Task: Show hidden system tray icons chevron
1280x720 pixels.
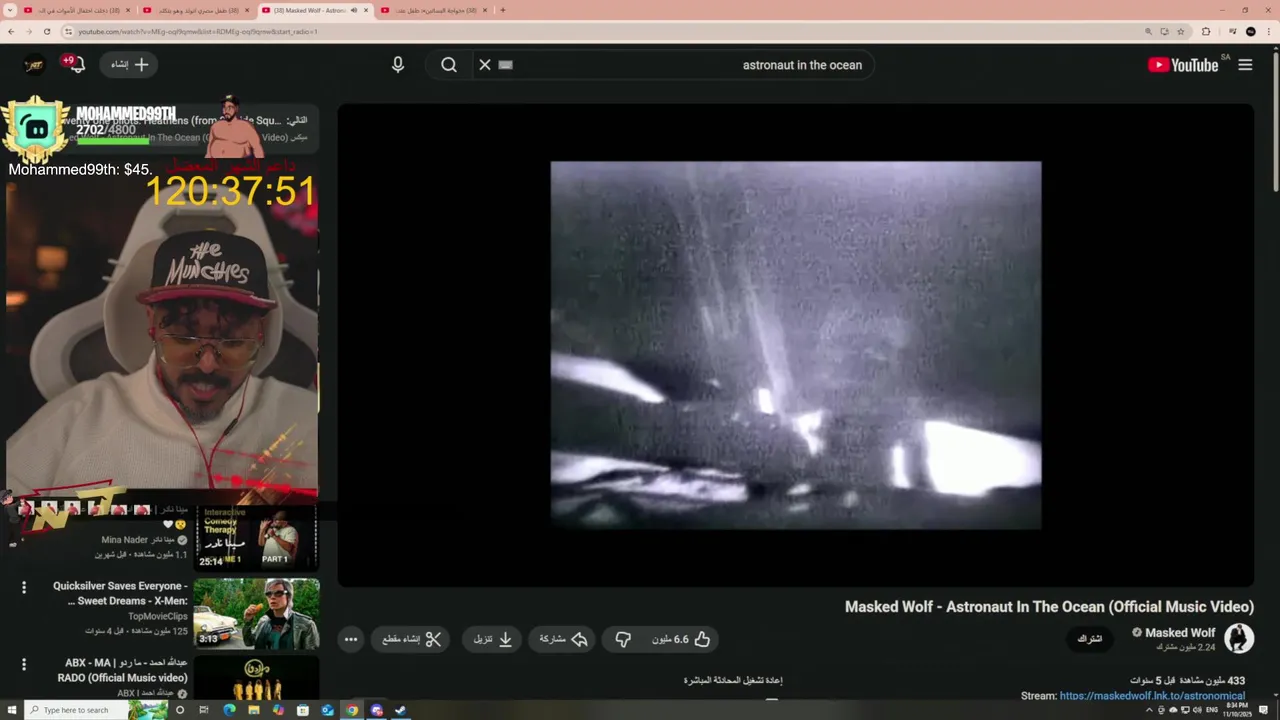Action: click(1148, 710)
